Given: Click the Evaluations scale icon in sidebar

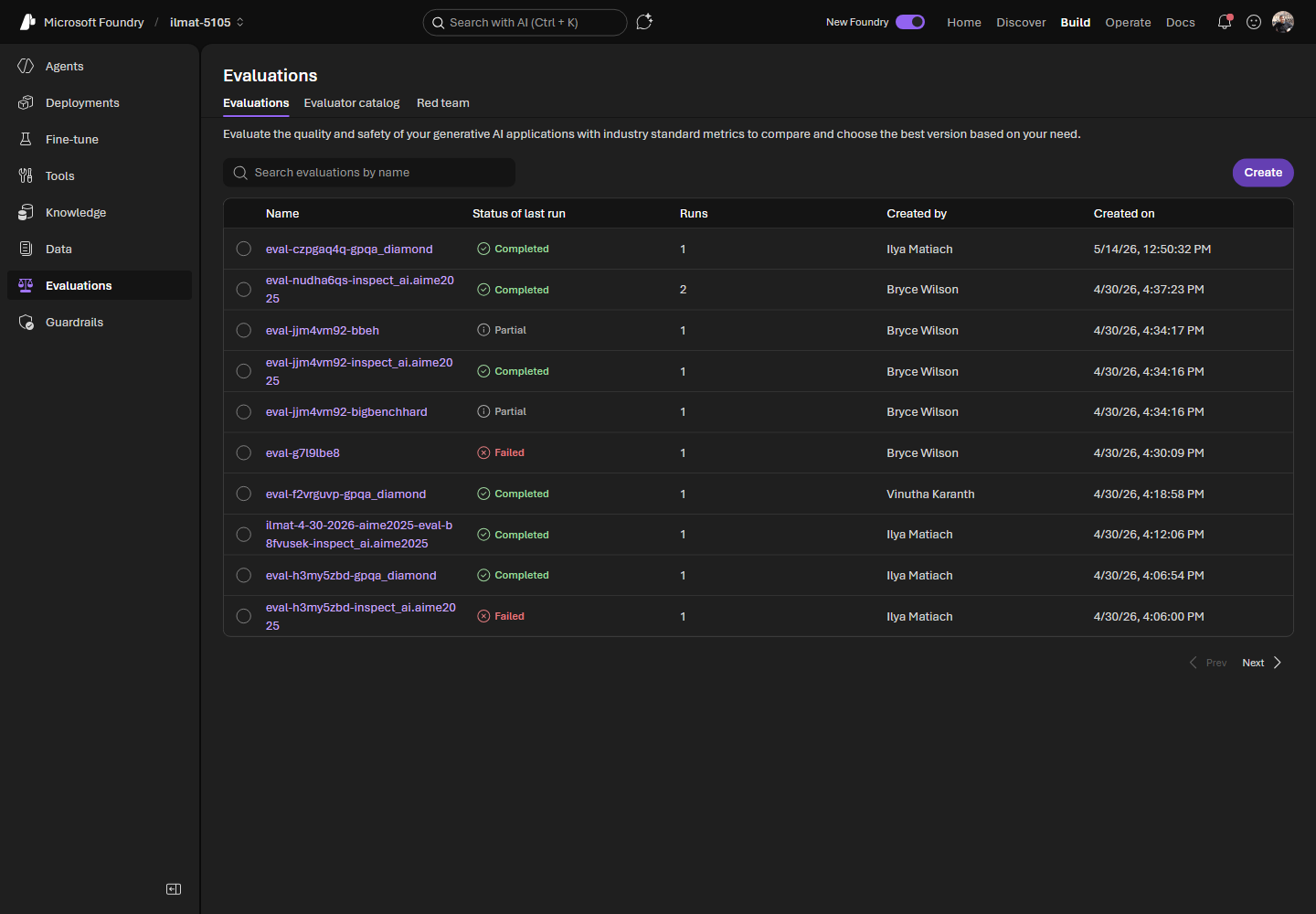Looking at the screenshot, I should pyautogui.click(x=26, y=285).
